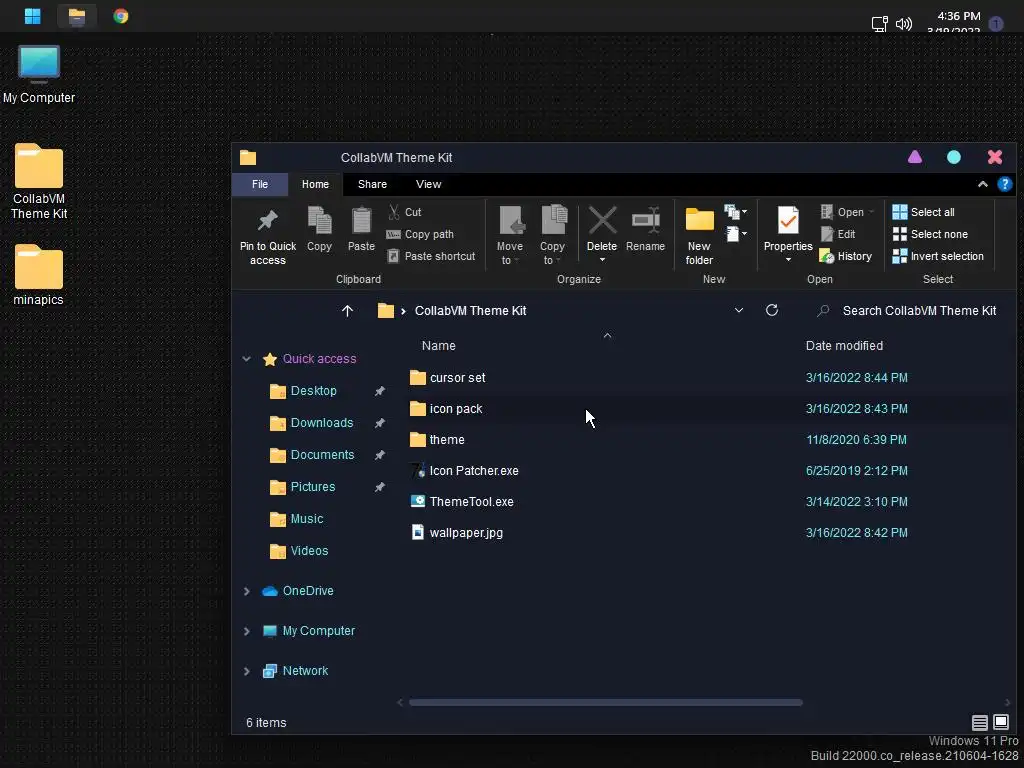Viewport: 1024px width, 768px height.
Task: Click the blue Help question icon
Action: 1004,184
